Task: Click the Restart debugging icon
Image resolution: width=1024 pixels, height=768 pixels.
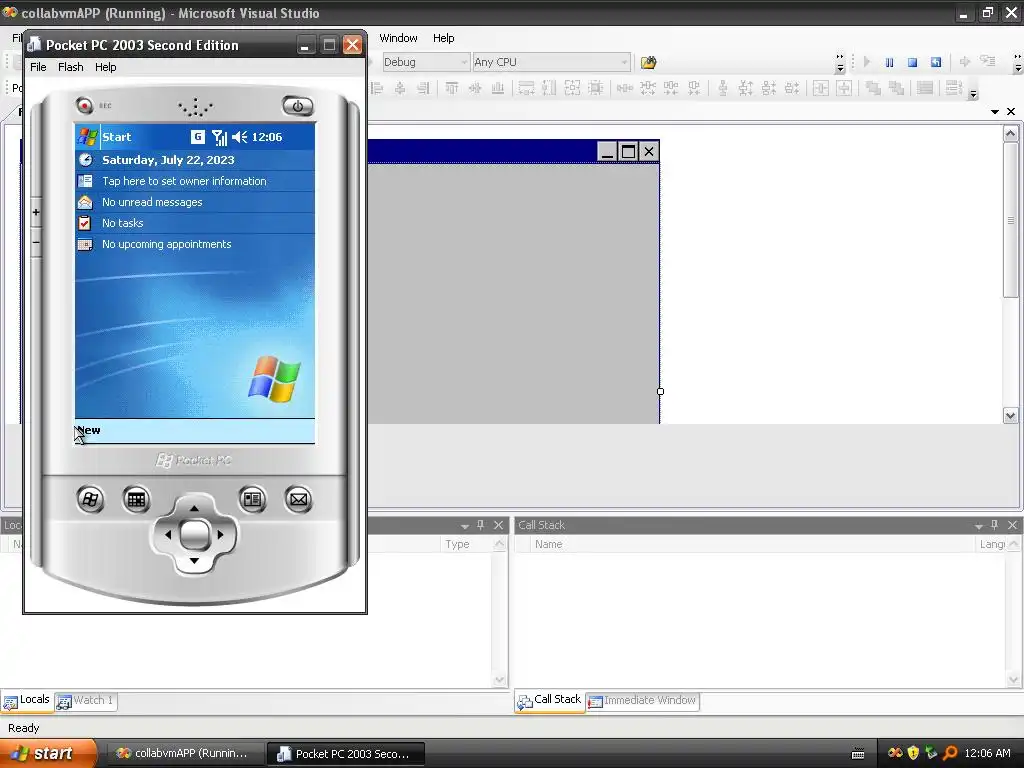Action: pos(936,62)
